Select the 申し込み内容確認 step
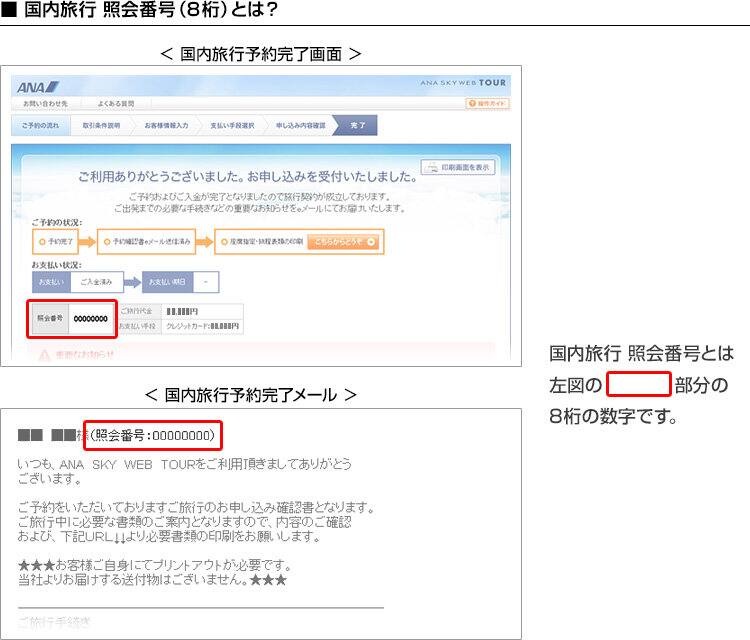 click(x=301, y=126)
